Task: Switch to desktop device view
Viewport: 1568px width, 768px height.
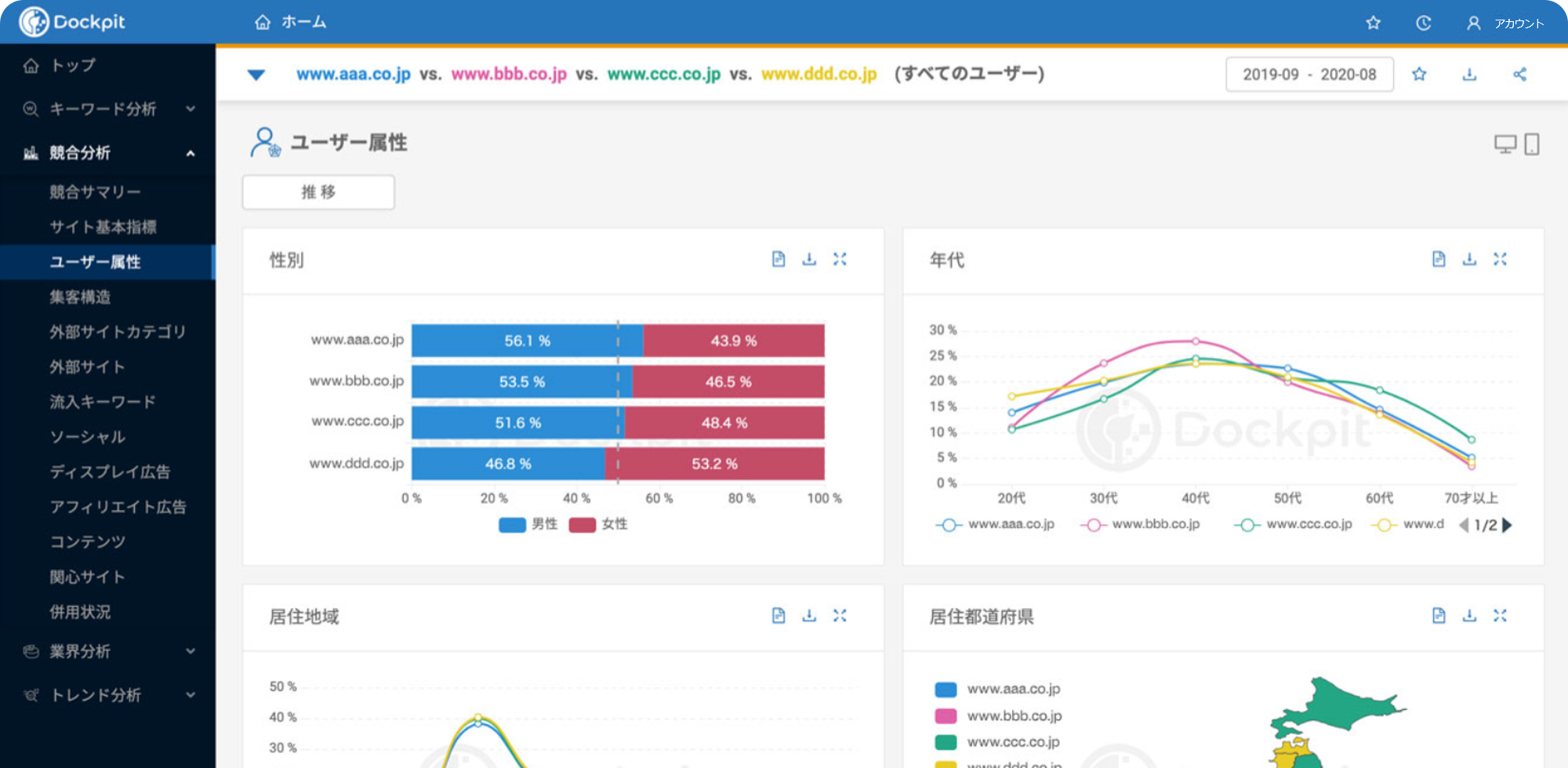Action: [x=1504, y=144]
